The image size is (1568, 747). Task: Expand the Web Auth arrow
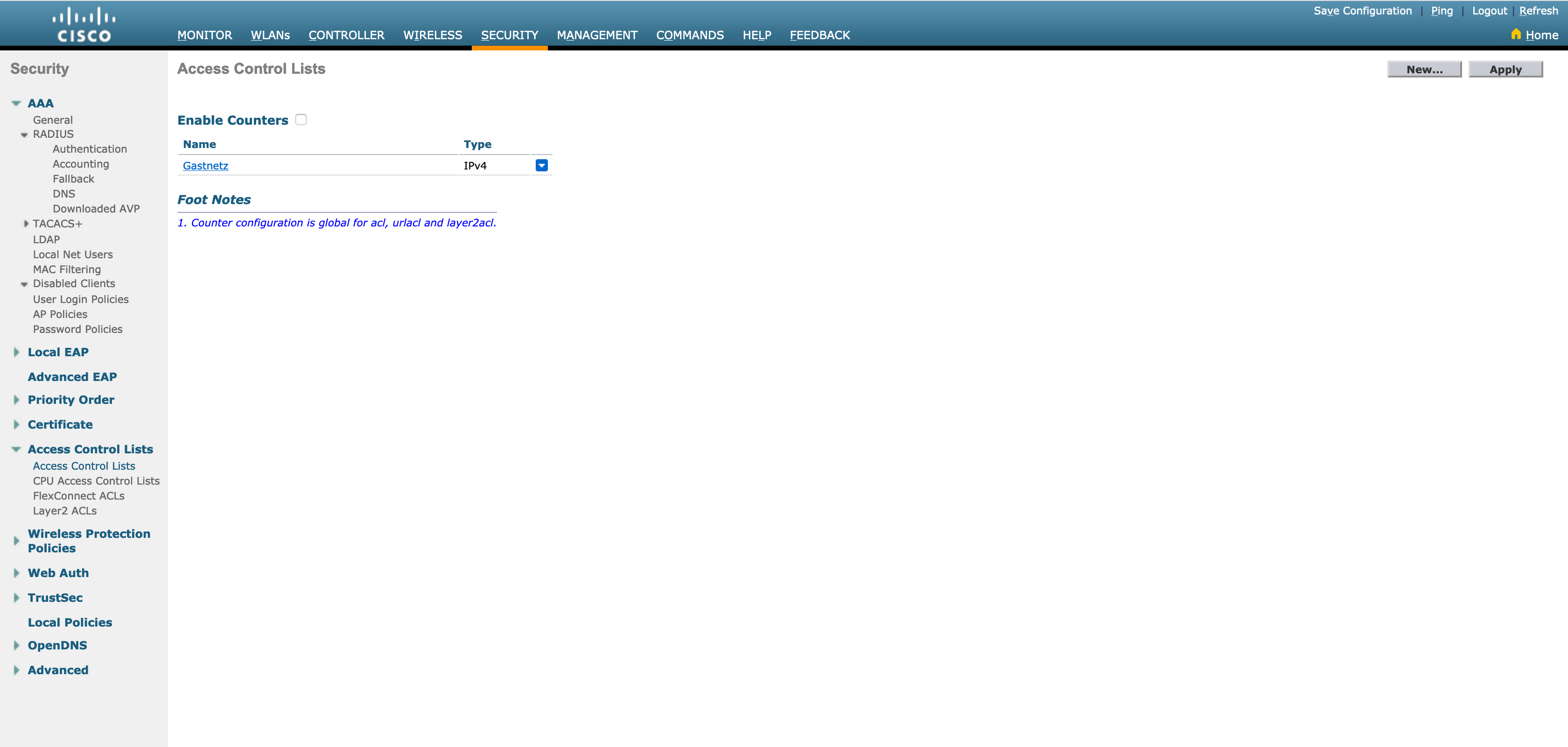coord(16,573)
